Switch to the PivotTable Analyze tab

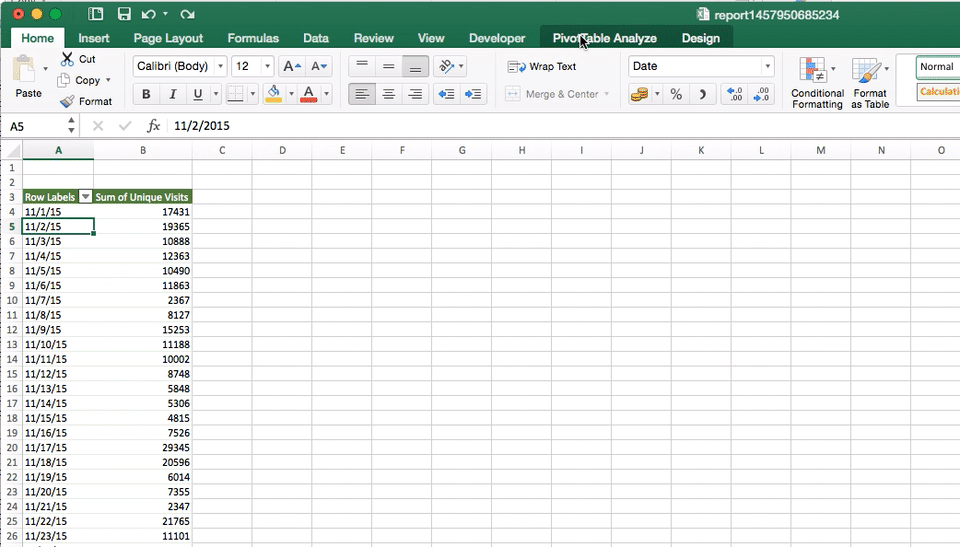pos(604,38)
